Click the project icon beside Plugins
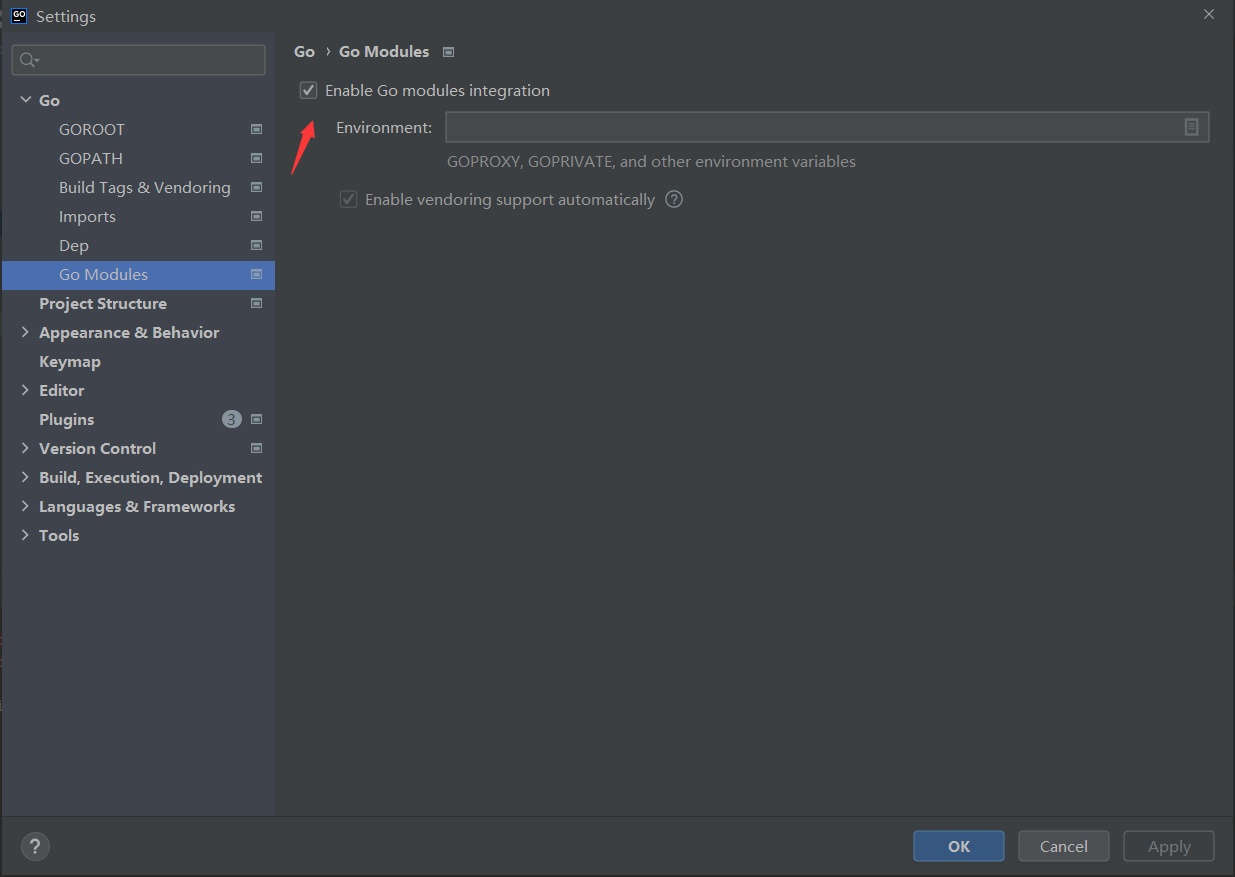Viewport: 1235px width, 877px height. coord(256,419)
